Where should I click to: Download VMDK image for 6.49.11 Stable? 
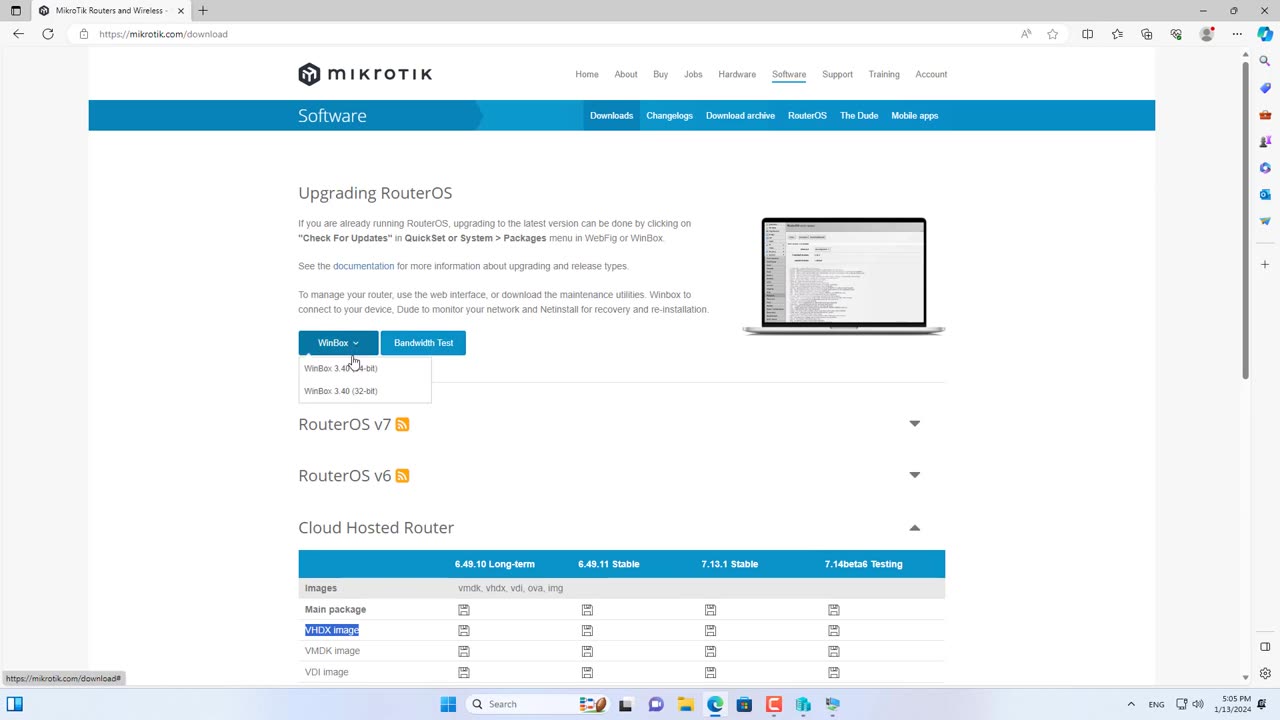pyautogui.click(x=587, y=651)
